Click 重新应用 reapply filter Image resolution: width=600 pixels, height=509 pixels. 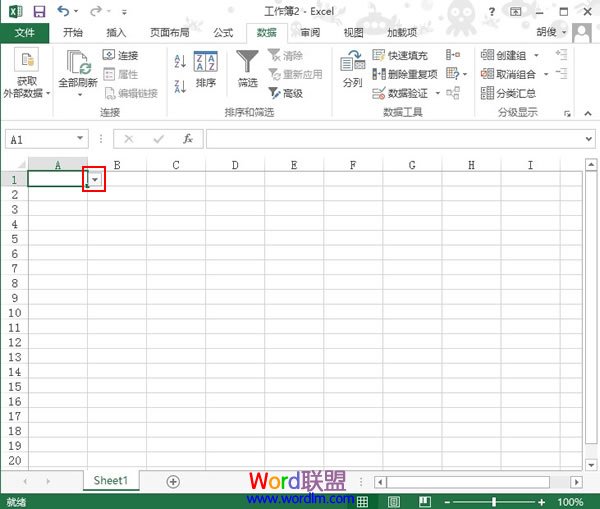(295, 74)
